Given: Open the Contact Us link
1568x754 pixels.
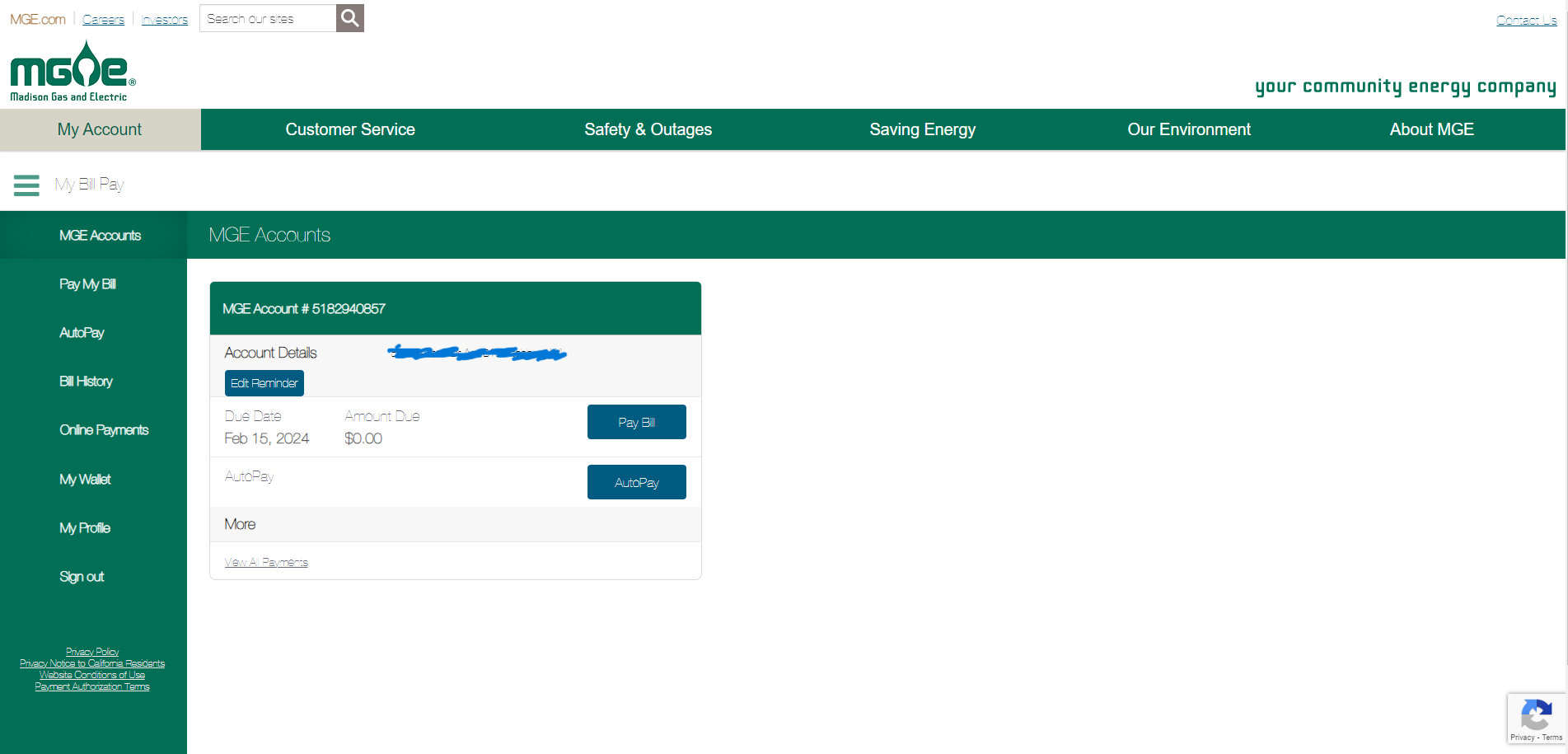Looking at the screenshot, I should (x=1526, y=20).
